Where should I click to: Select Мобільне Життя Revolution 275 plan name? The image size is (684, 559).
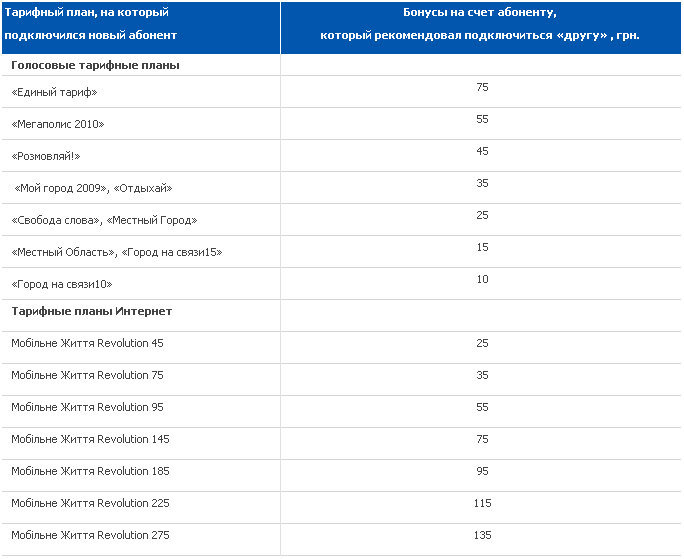click(x=90, y=535)
